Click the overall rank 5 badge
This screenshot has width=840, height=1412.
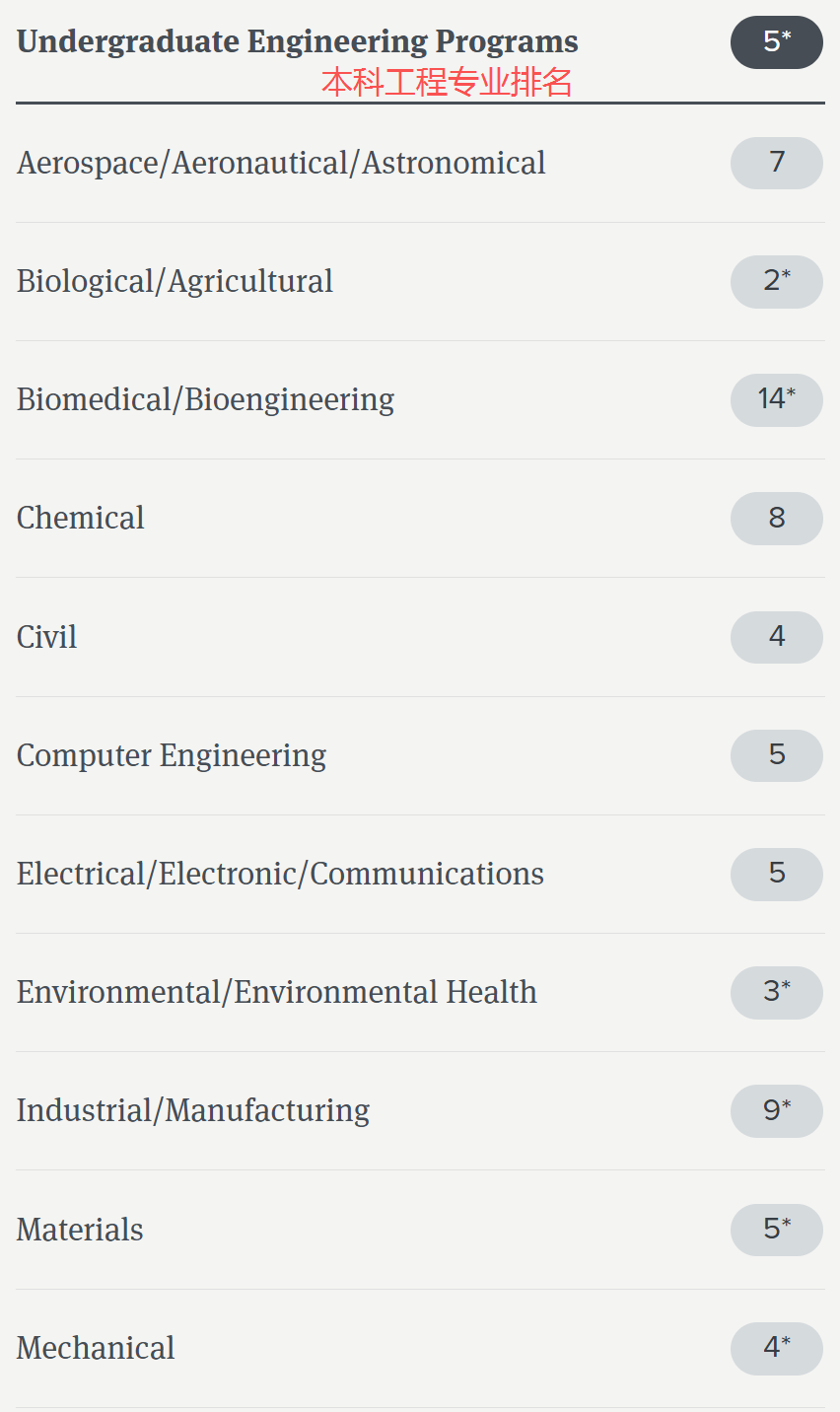click(776, 42)
